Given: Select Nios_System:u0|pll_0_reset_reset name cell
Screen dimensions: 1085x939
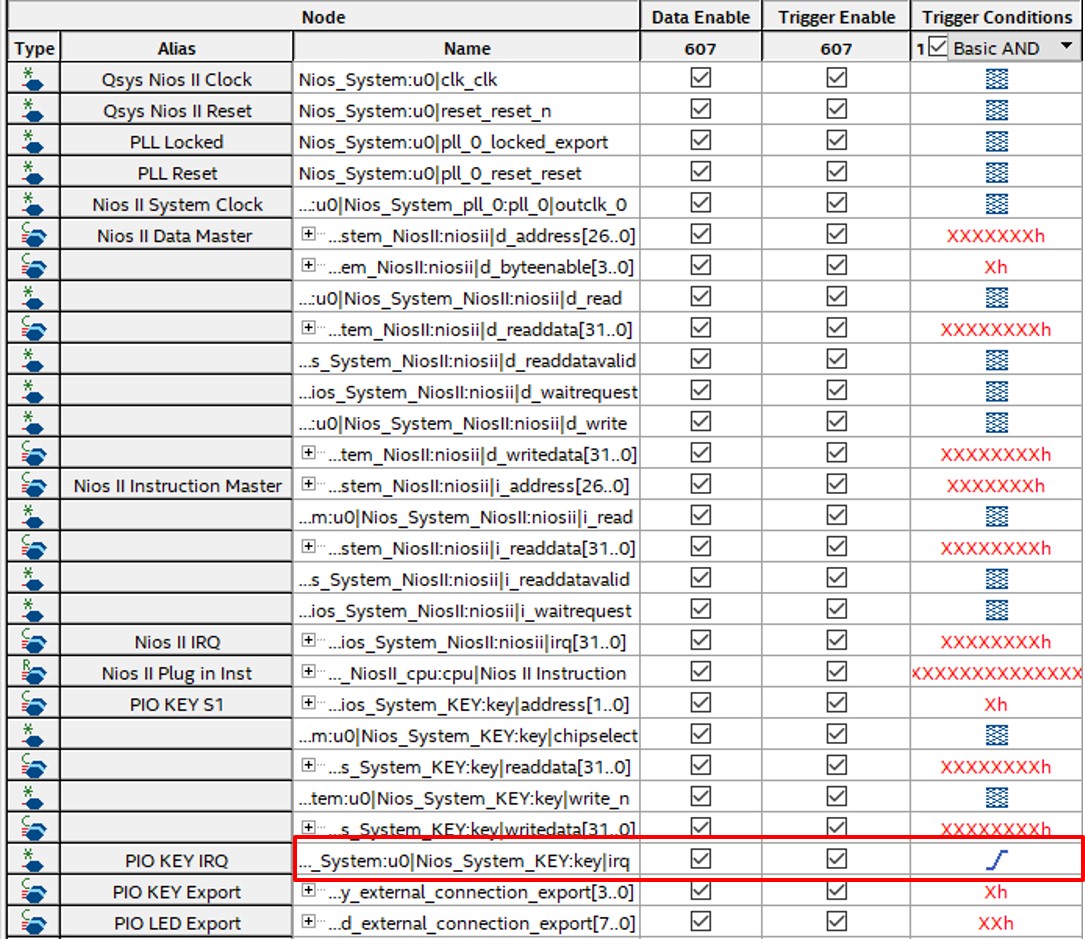Looking at the screenshot, I should click(466, 173).
